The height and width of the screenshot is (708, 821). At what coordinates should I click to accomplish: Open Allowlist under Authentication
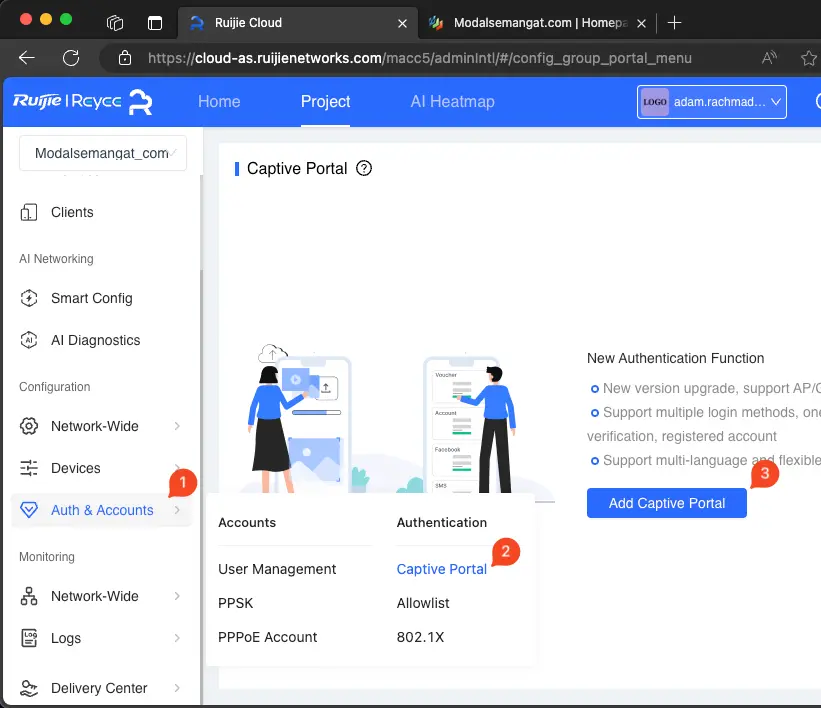[x=423, y=603]
